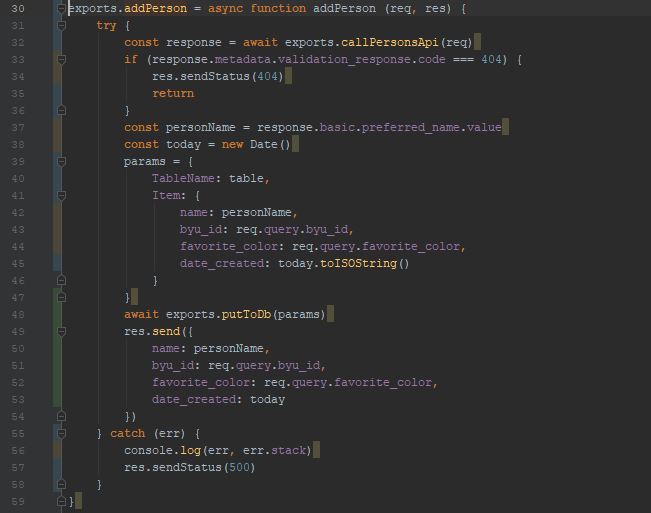Click 'console.log' on line 56

tap(162, 450)
